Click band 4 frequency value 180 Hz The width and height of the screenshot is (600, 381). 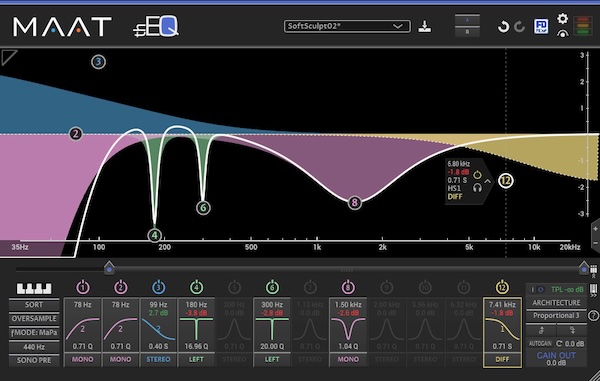click(x=196, y=305)
